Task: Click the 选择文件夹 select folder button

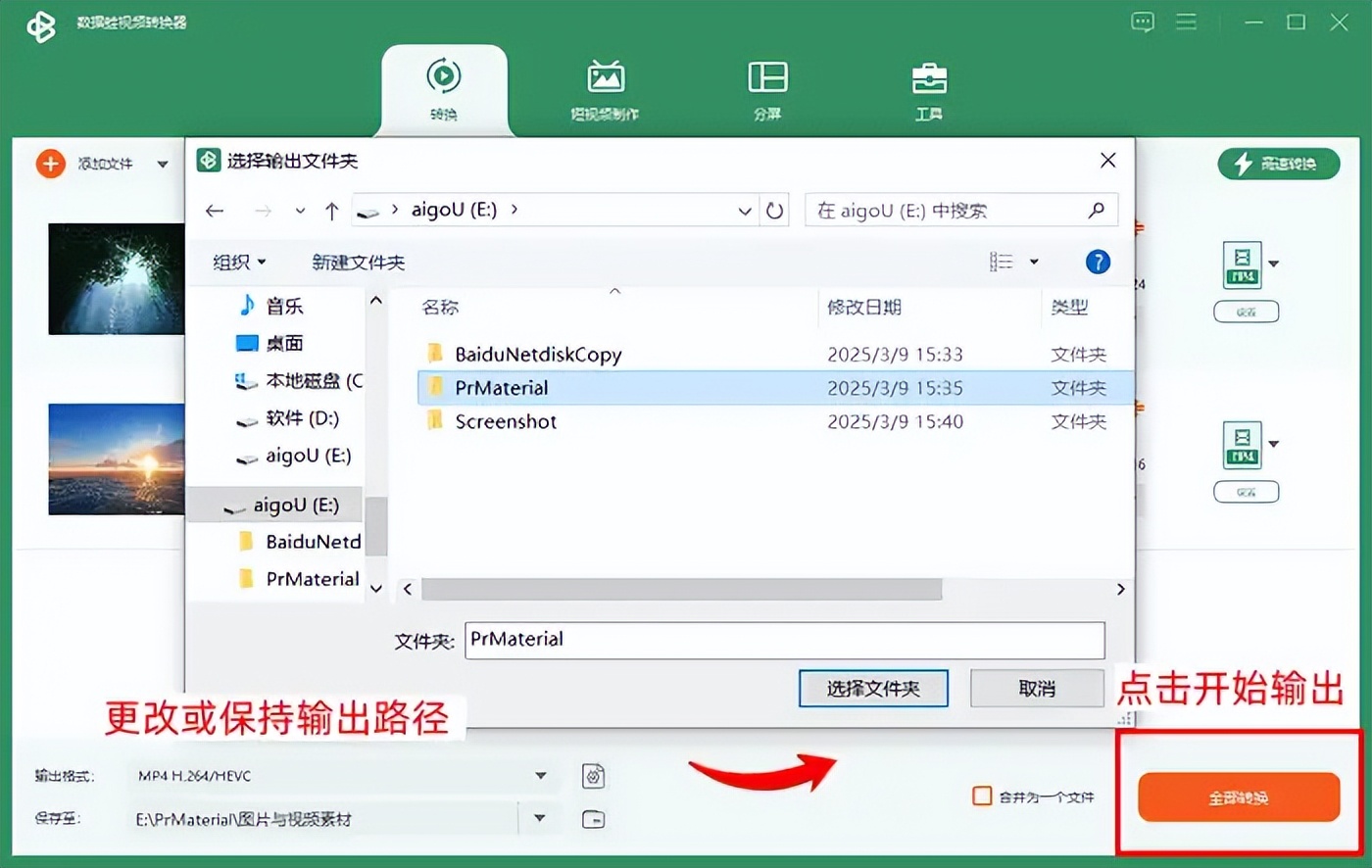Action: (x=873, y=689)
